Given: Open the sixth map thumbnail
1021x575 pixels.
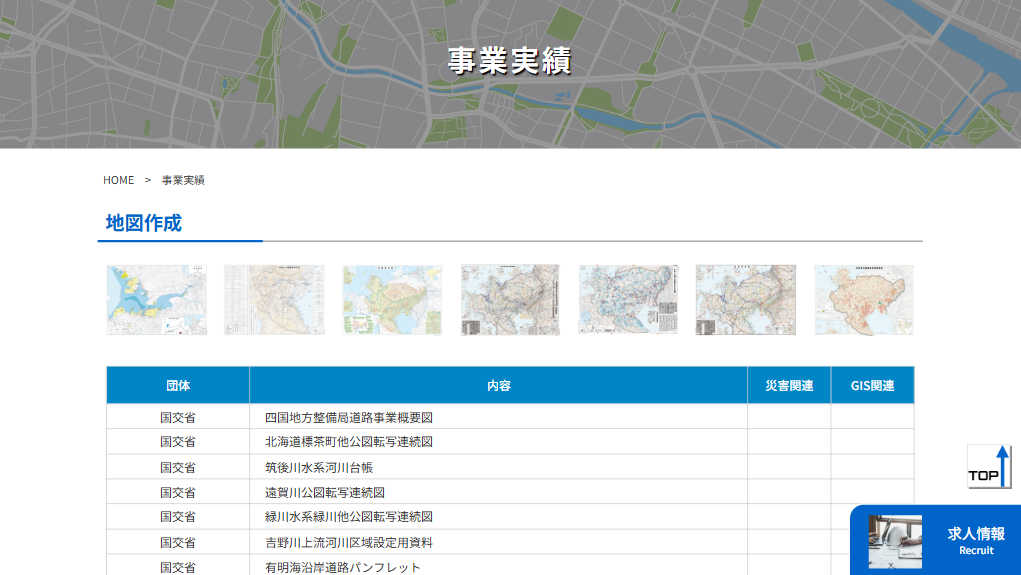Looking at the screenshot, I should pyautogui.click(x=746, y=300).
